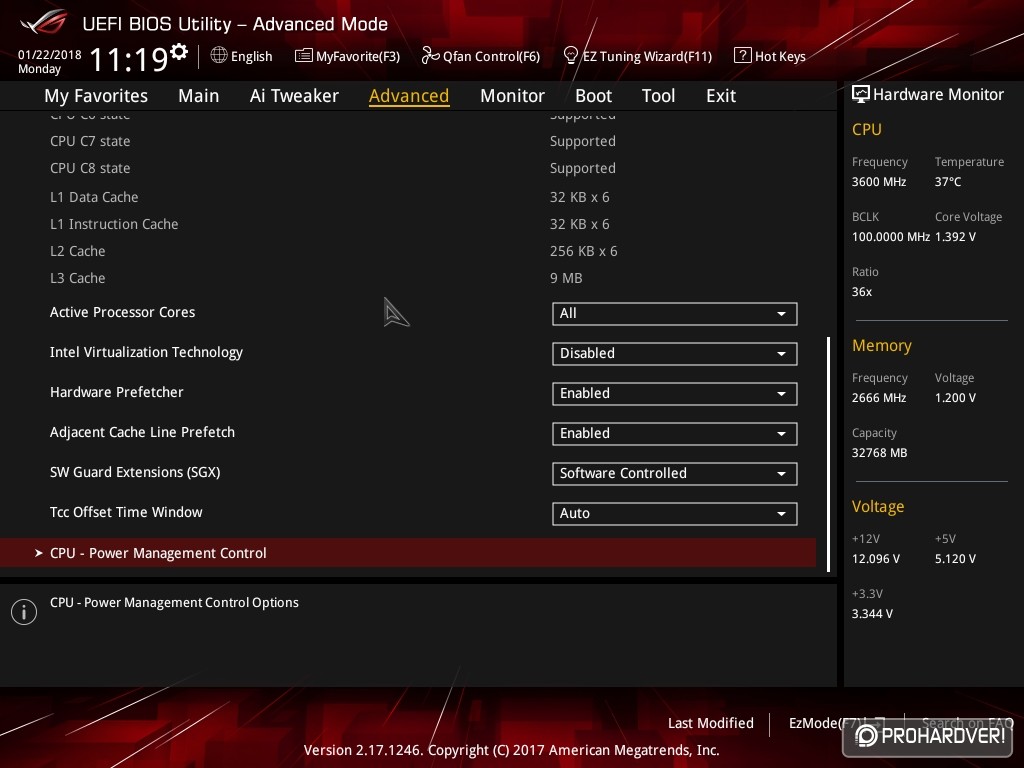1024x768 pixels.
Task: Click the 1.392 V core voltage value
Action: tap(955, 236)
